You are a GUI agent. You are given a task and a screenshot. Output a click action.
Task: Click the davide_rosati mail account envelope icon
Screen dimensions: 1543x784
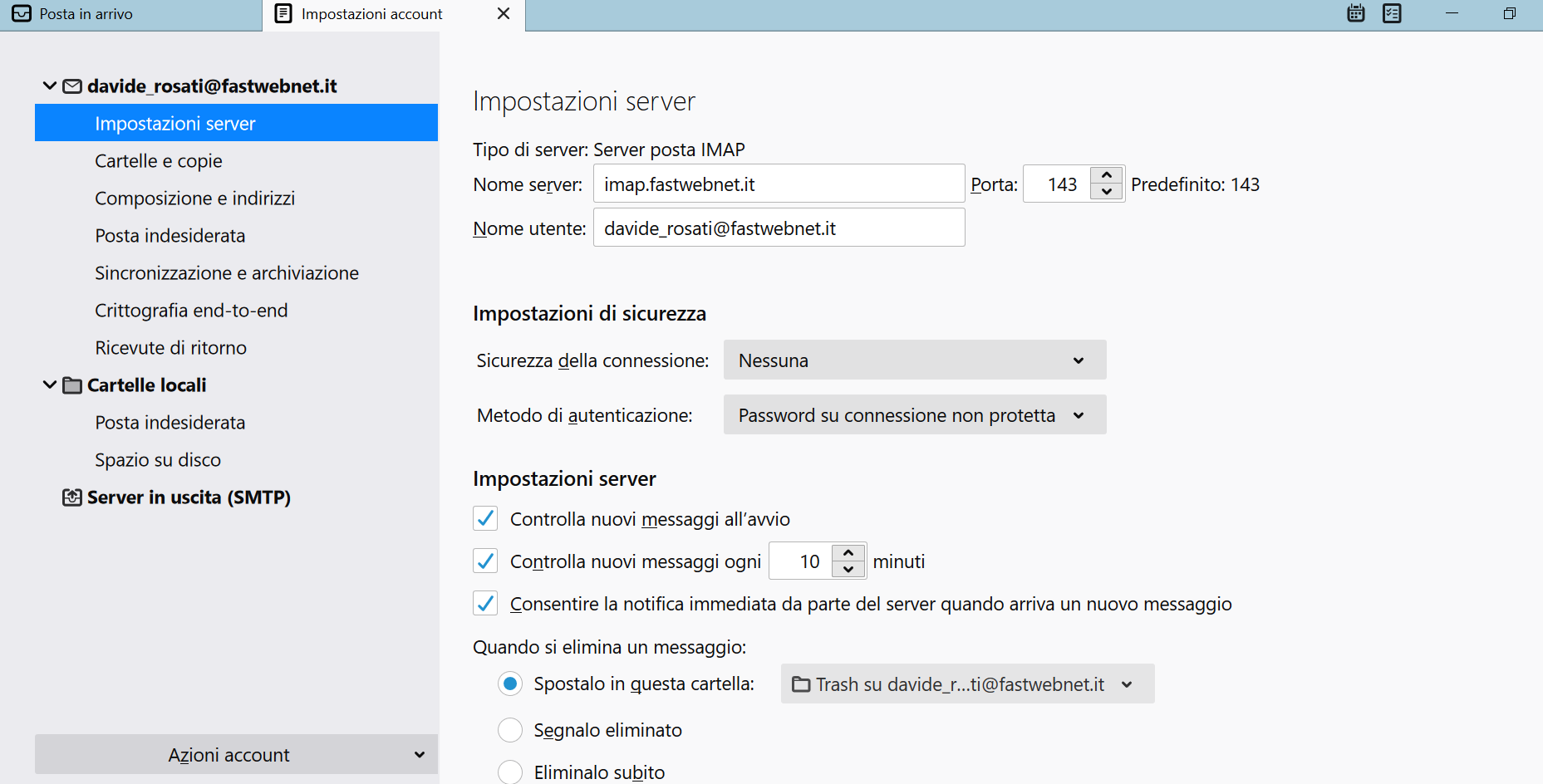72,86
